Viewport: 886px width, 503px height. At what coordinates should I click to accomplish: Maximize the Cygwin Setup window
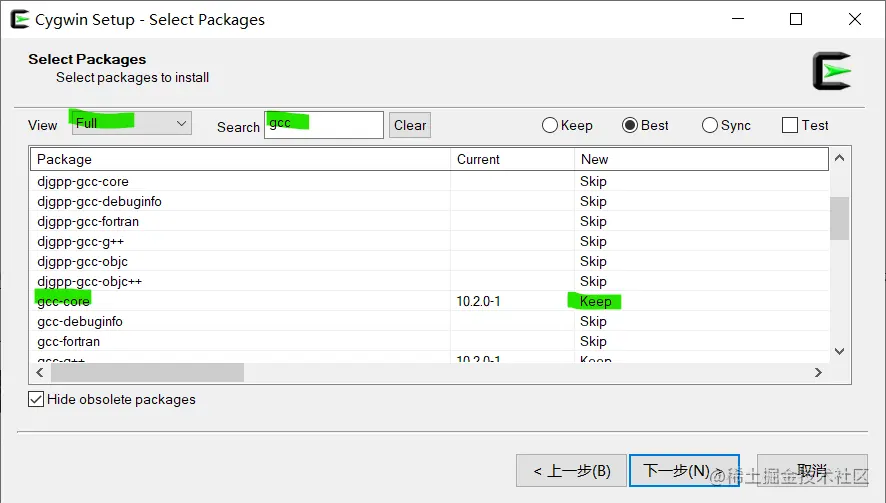[x=796, y=19]
